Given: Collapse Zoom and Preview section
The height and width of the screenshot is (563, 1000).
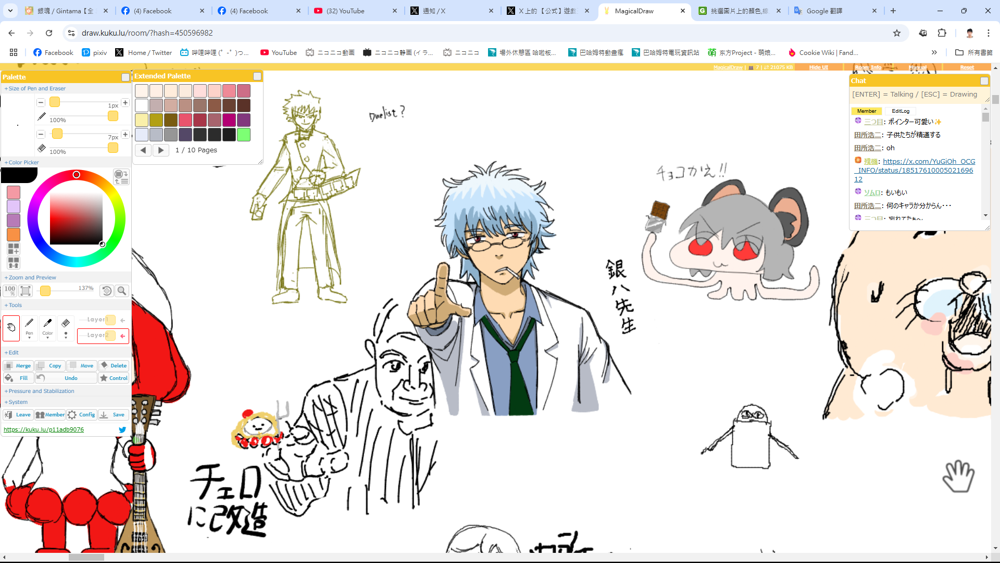Looking at the screenshot, I should (x=31, y=277).
